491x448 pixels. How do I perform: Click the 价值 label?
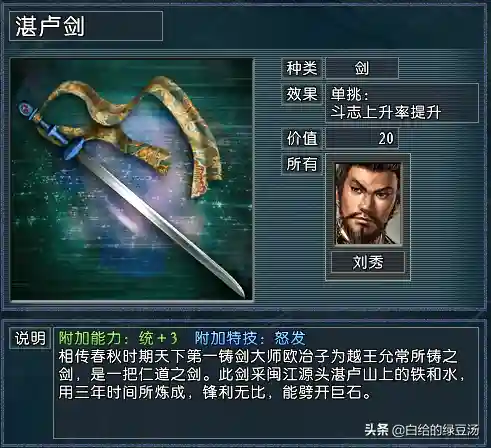coord(302,138)
